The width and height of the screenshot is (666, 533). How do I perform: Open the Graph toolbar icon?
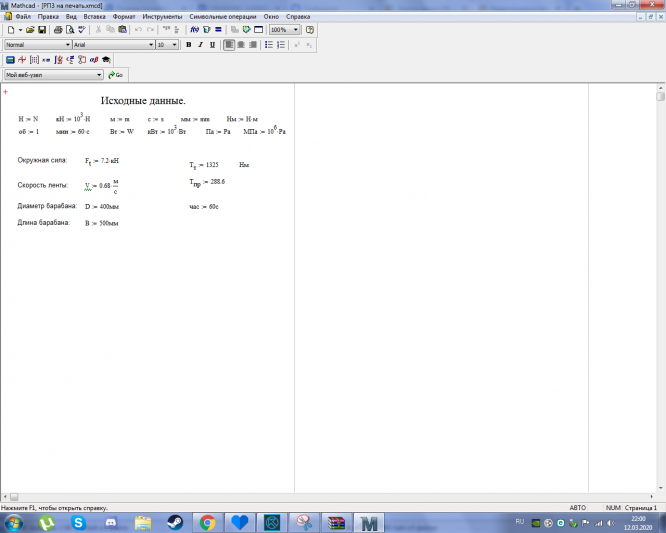pyautogui.click(x=22, y=60)
